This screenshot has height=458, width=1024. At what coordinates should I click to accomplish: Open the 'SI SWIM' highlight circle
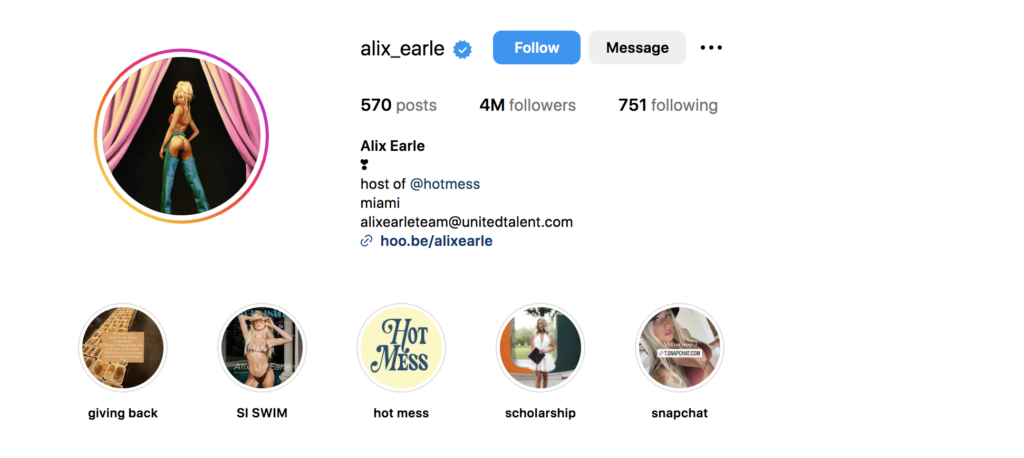262,347
